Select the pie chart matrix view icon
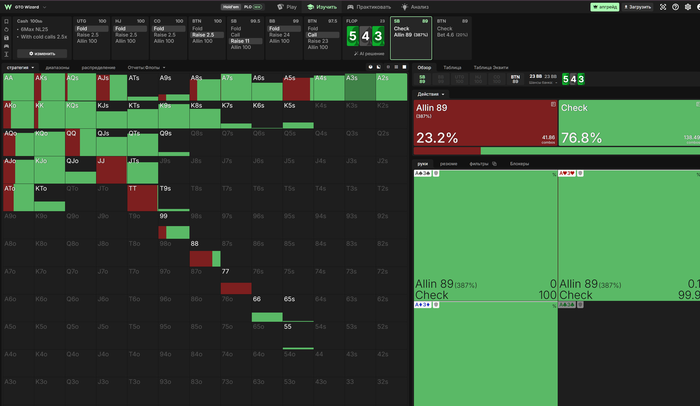 tap(370, 67)
